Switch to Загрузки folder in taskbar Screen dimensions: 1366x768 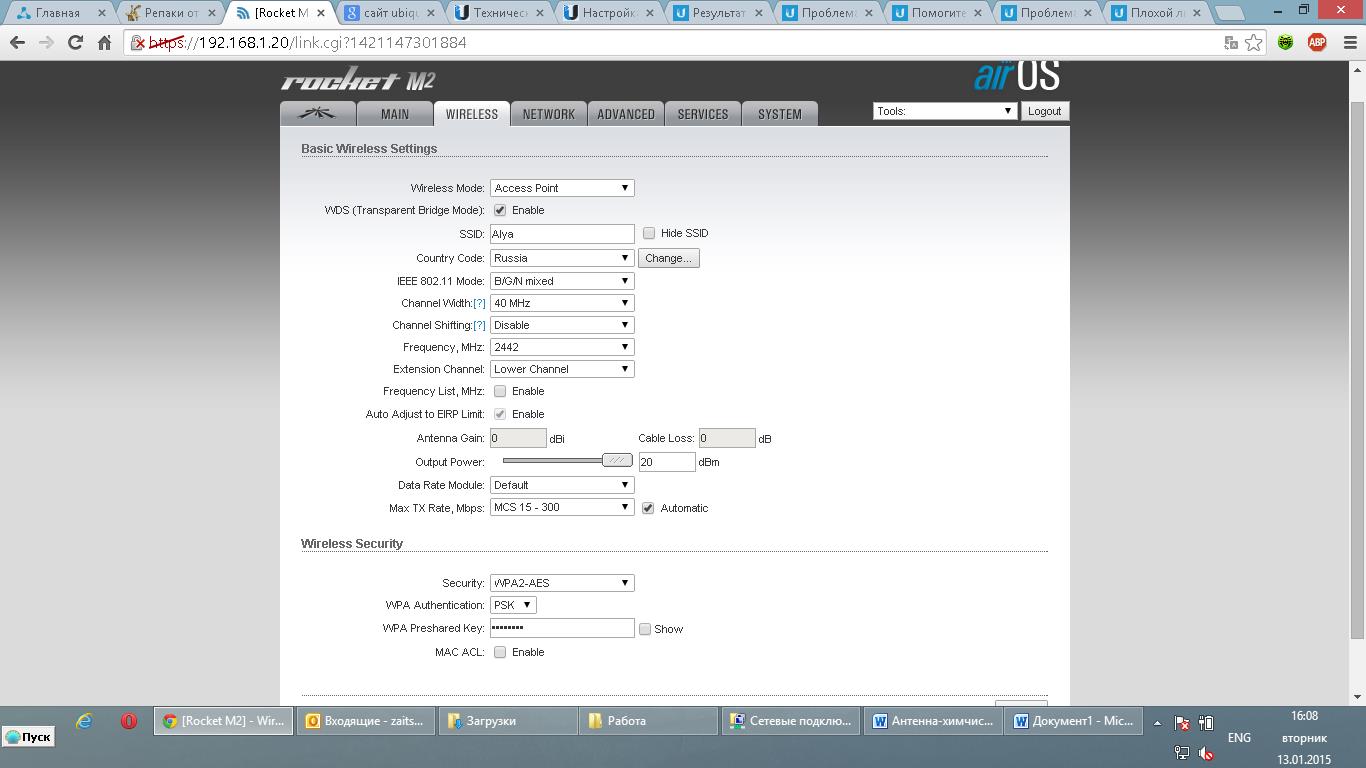click(x=509, y=720)
